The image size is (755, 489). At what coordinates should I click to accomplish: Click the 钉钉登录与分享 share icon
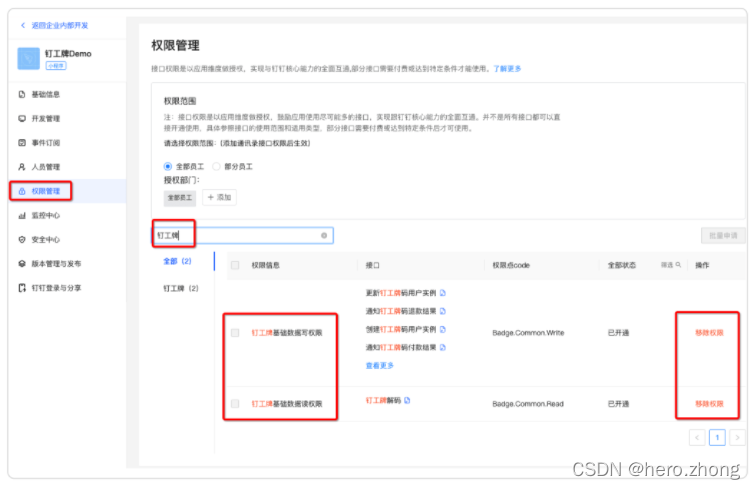click(22, 288)
